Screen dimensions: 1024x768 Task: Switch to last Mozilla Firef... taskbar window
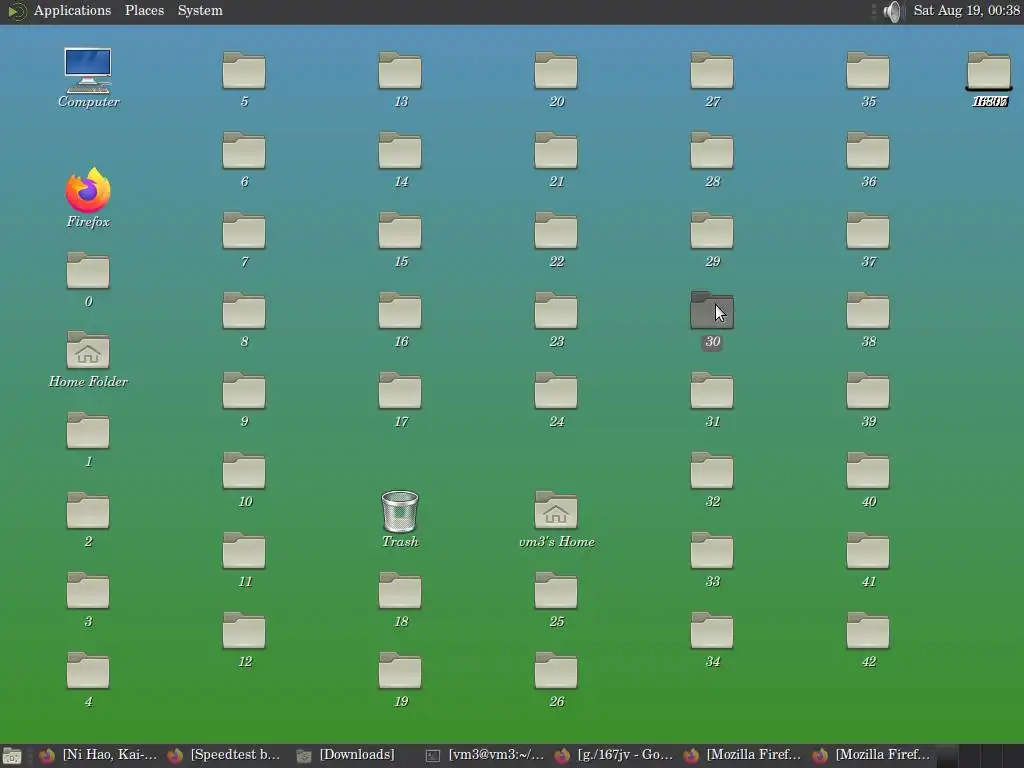tap(871, 755)
